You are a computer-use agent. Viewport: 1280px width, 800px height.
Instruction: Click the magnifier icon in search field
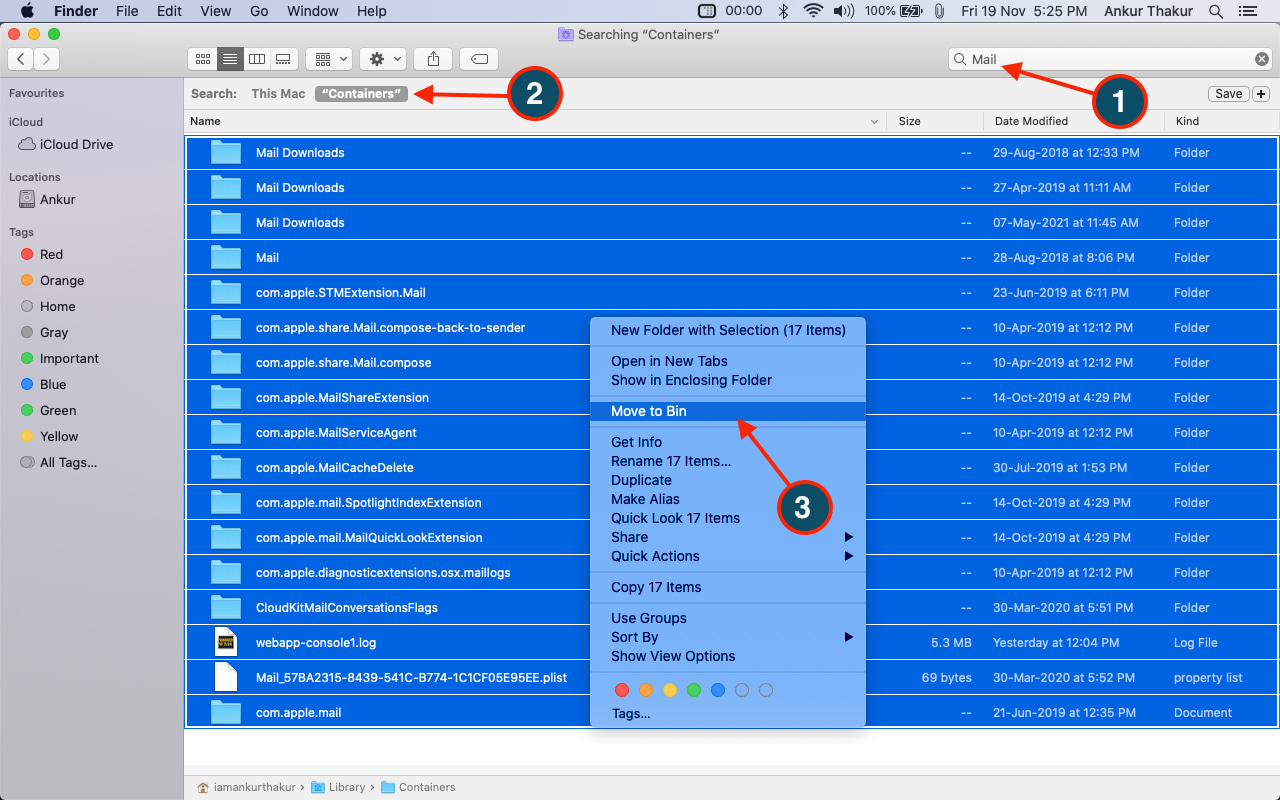[x=960, y=59]
